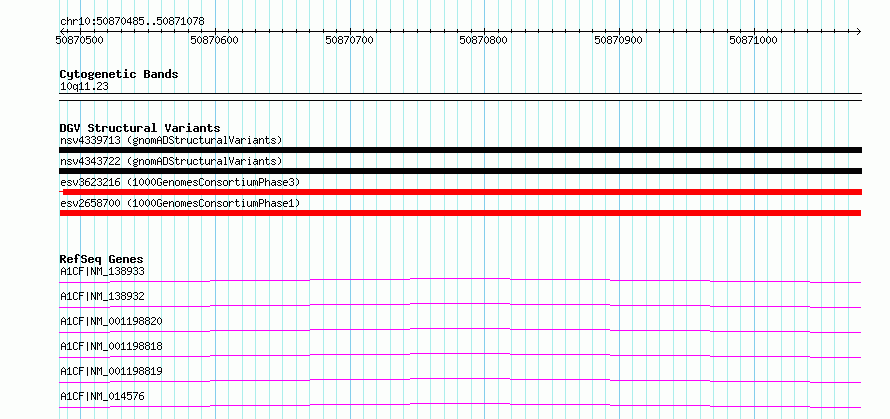
Task: Select ruler position 50870700
Action: click(x=350, y=40)
